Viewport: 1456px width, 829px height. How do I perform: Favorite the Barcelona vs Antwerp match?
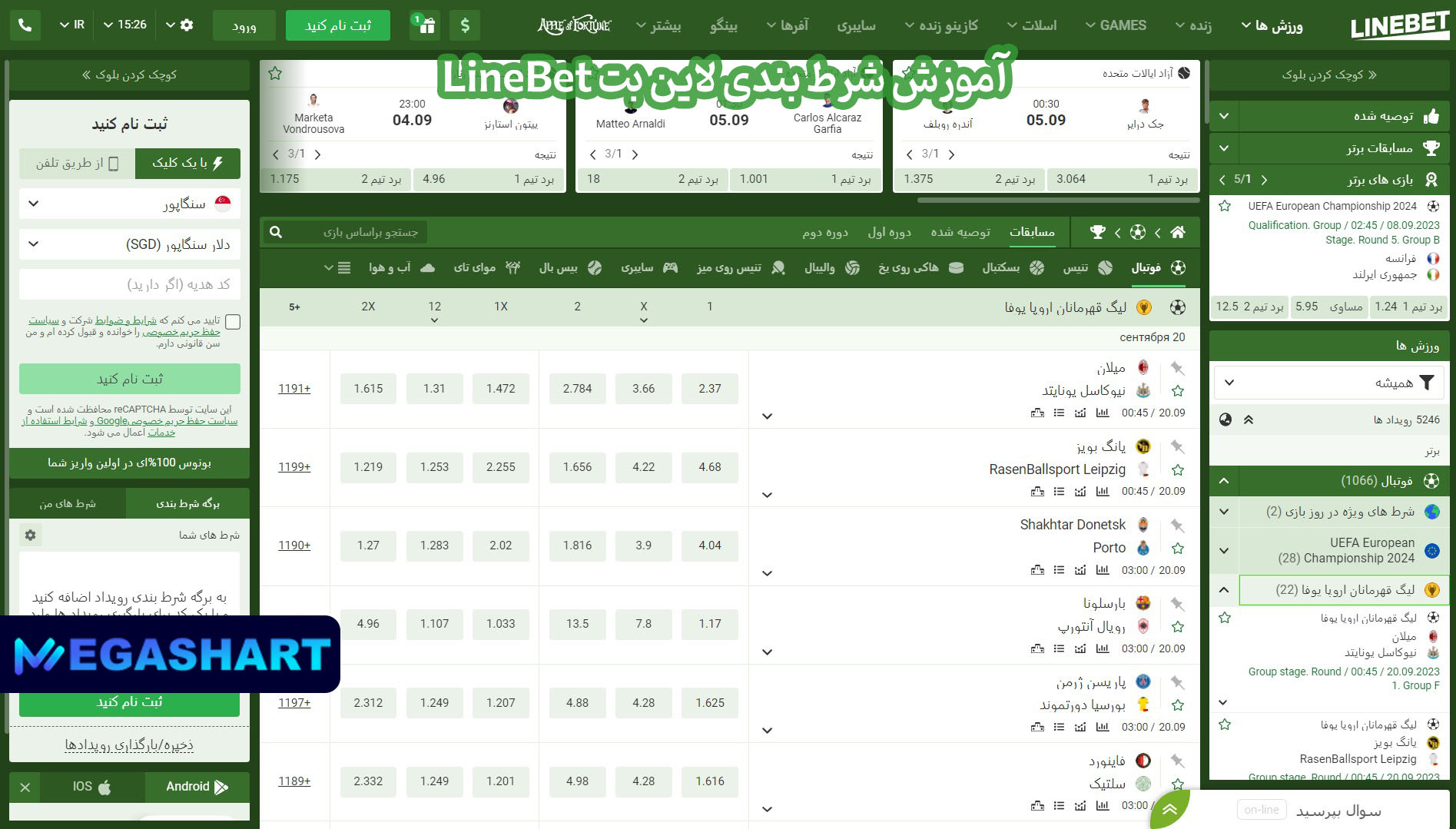[1177, 626]
